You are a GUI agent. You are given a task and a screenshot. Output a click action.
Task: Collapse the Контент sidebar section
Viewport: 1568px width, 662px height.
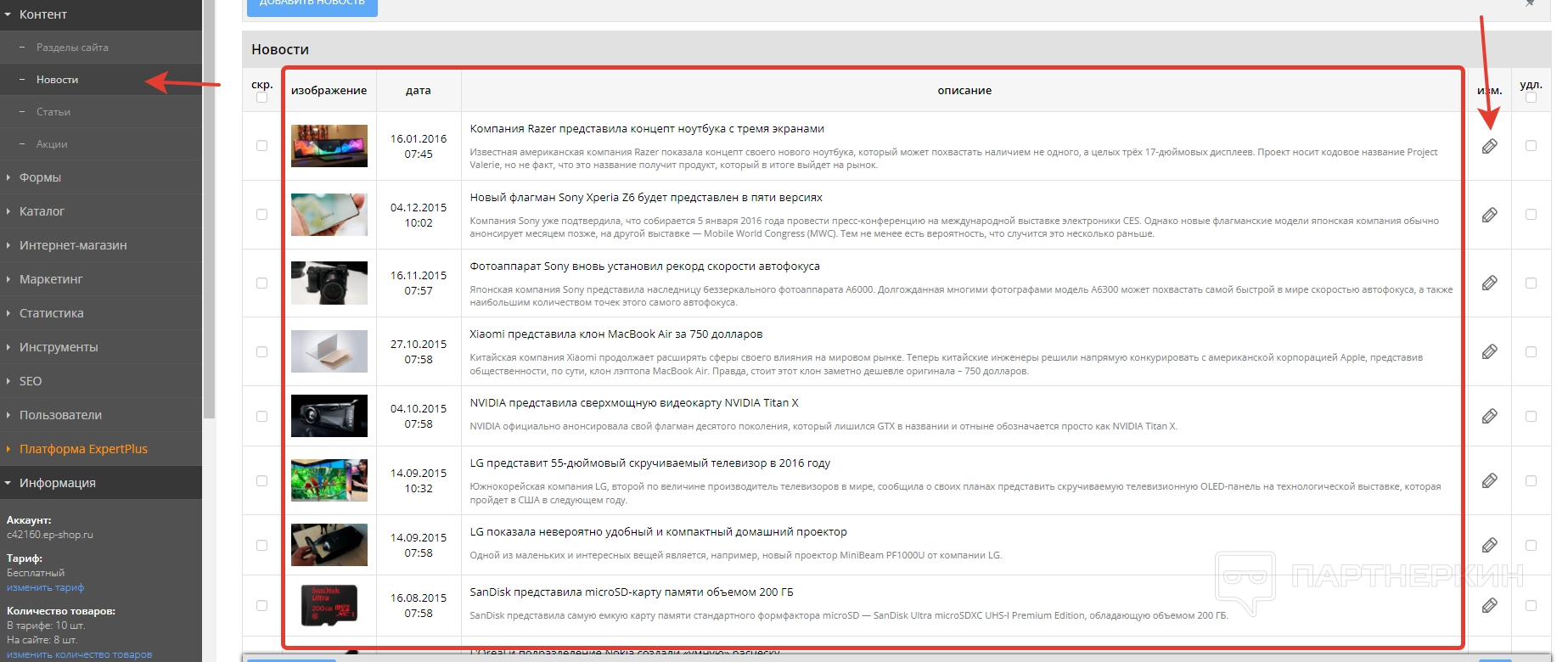click(x=101, y=14)
